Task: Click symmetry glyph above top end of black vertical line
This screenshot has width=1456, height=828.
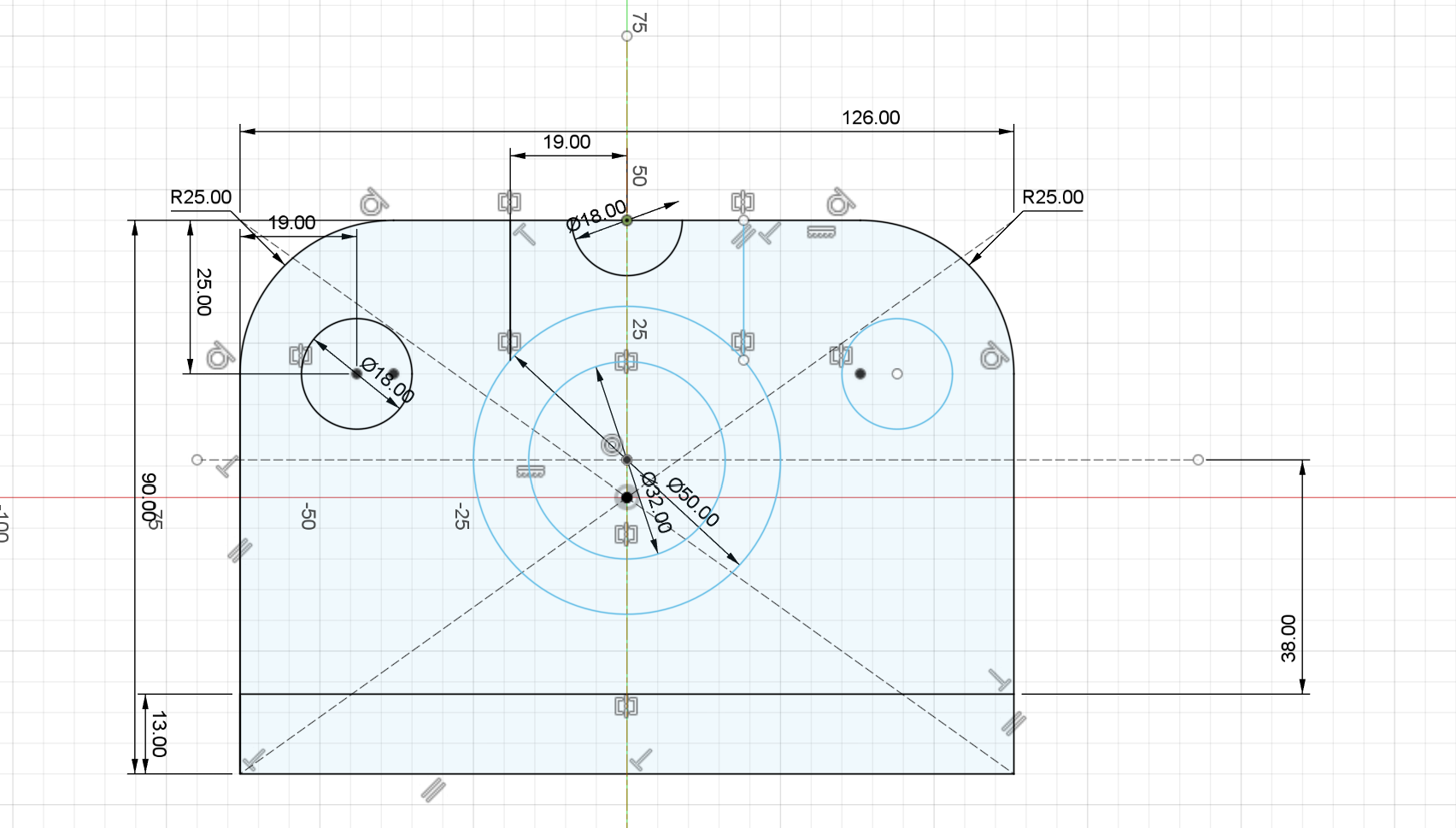Action: (509, 202)
